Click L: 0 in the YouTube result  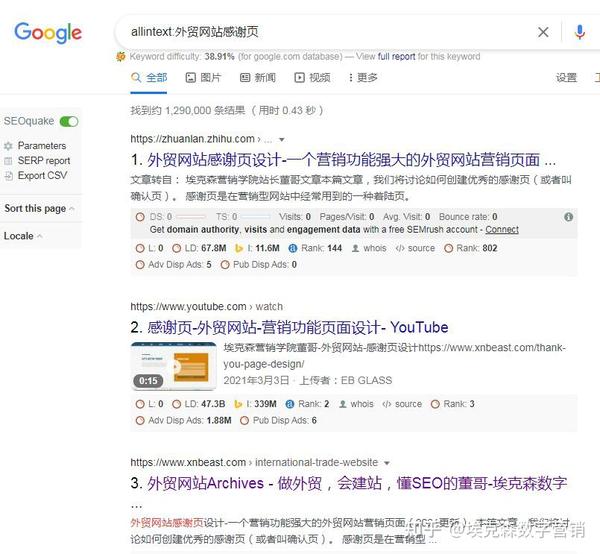(150, 404)
